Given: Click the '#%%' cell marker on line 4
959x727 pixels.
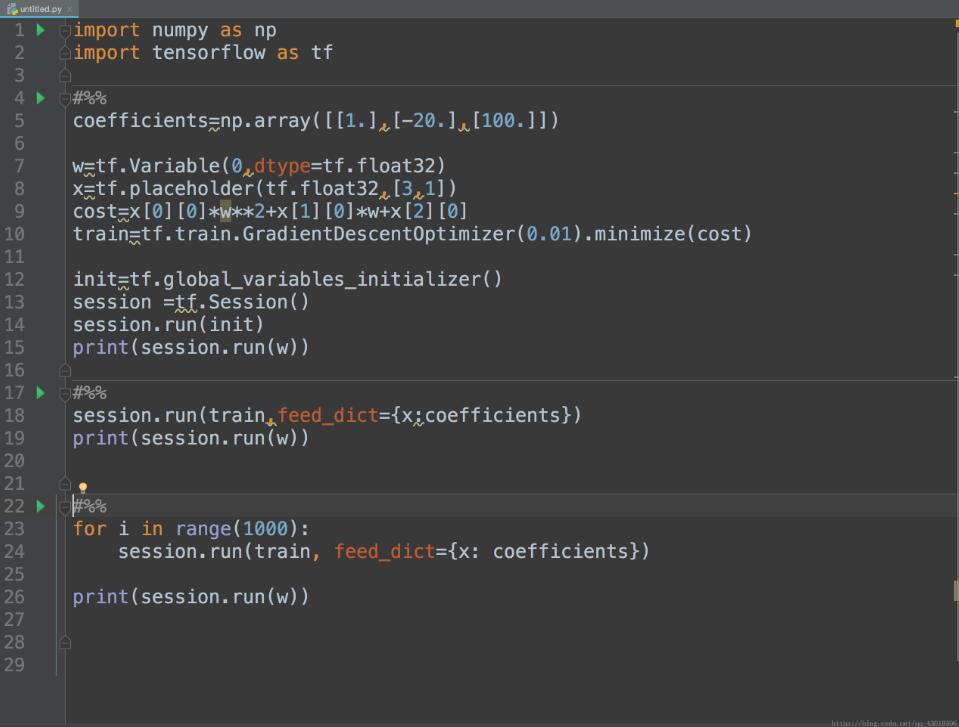Looking at the screenshot, I should point(90,98).
